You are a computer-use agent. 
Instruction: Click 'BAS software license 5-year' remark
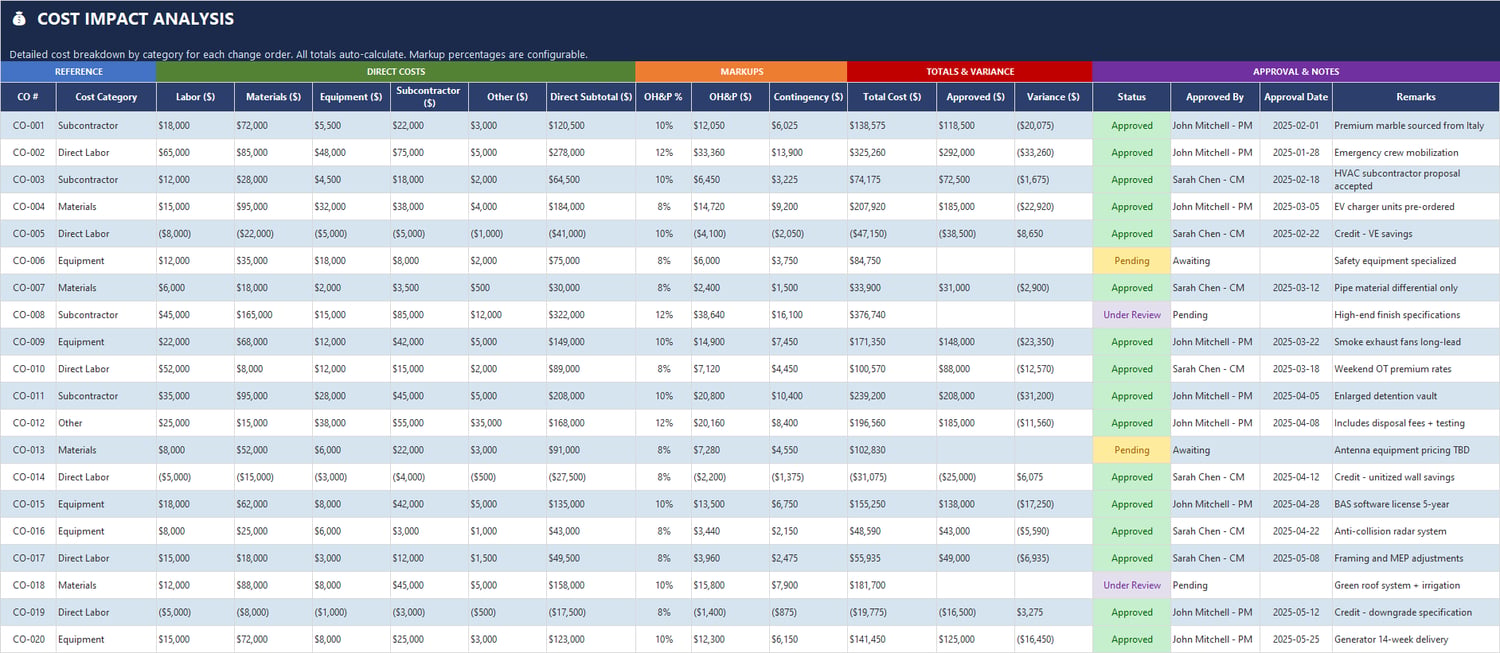(x=1416, y=504)
